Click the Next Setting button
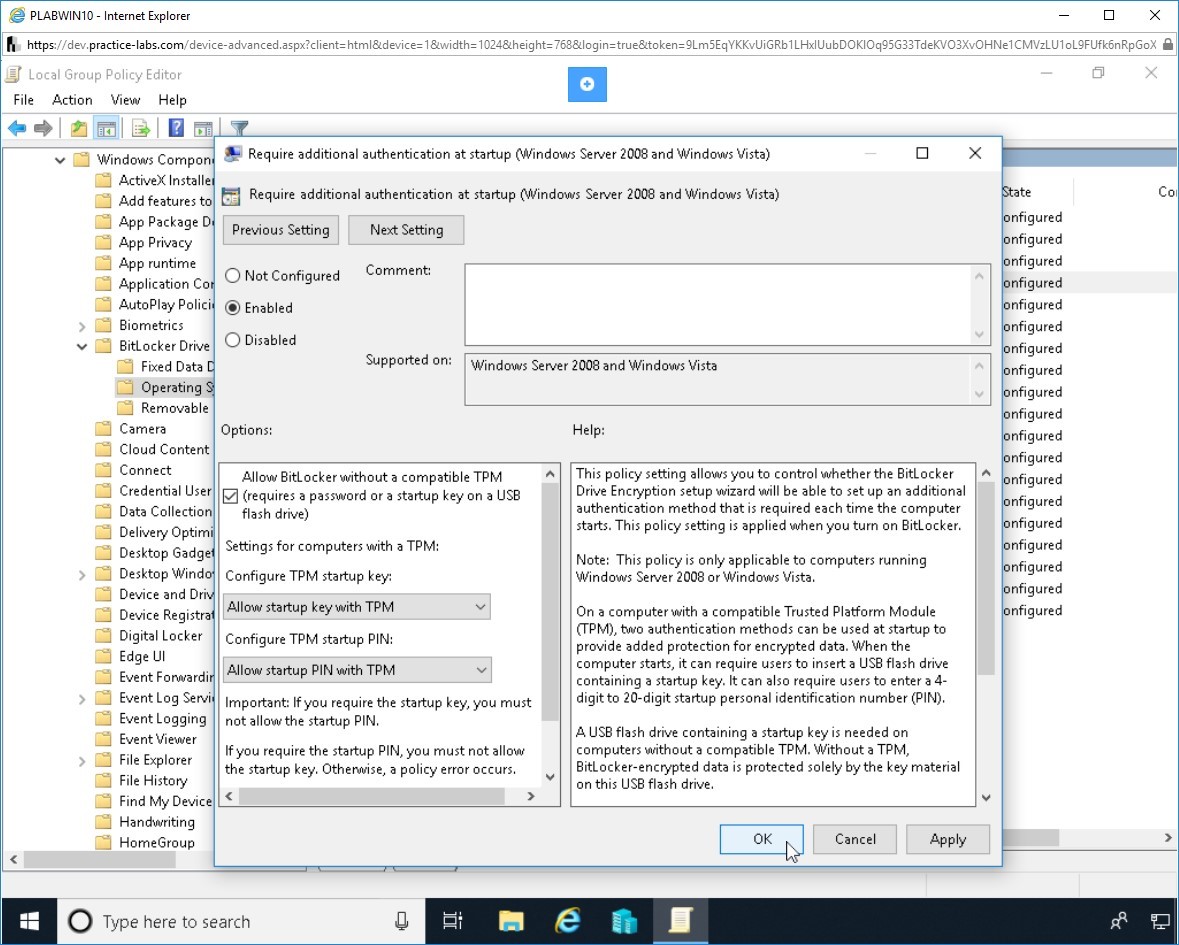 (x=406, y=230)
